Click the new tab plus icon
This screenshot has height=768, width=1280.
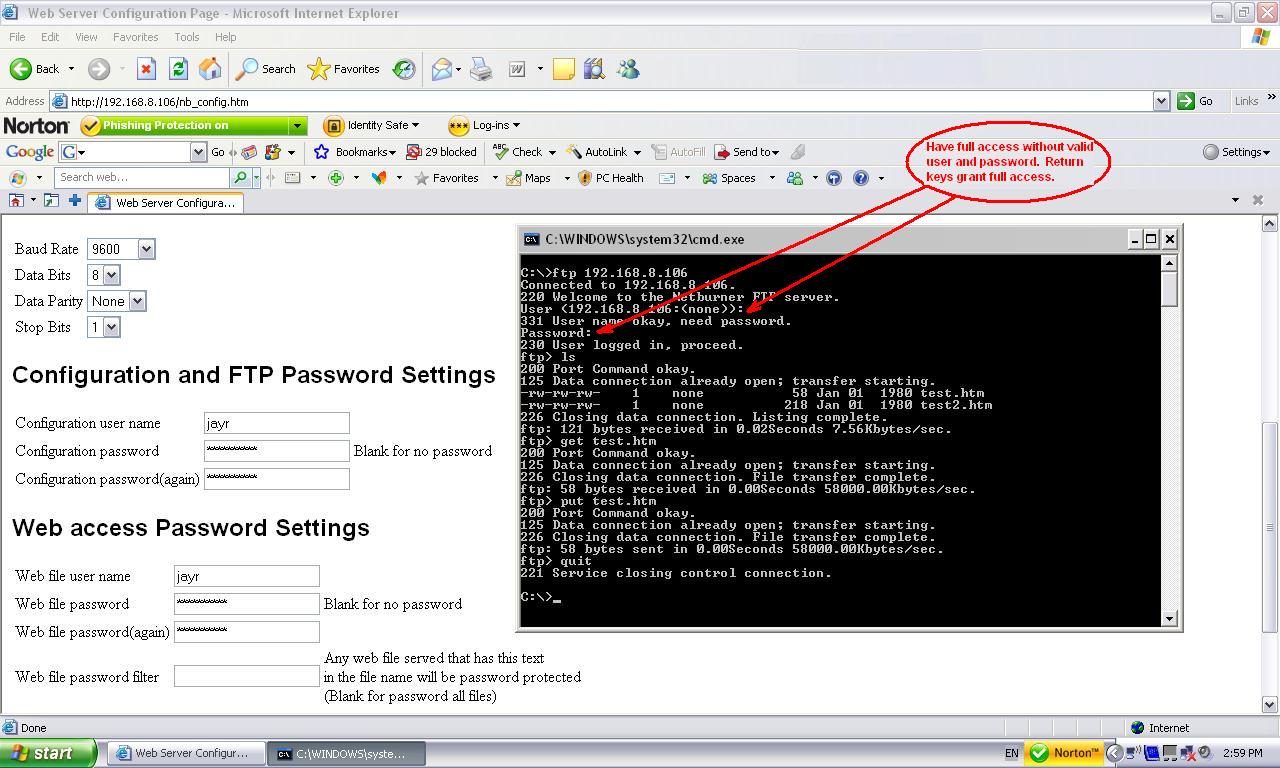[x=74, y=201]
